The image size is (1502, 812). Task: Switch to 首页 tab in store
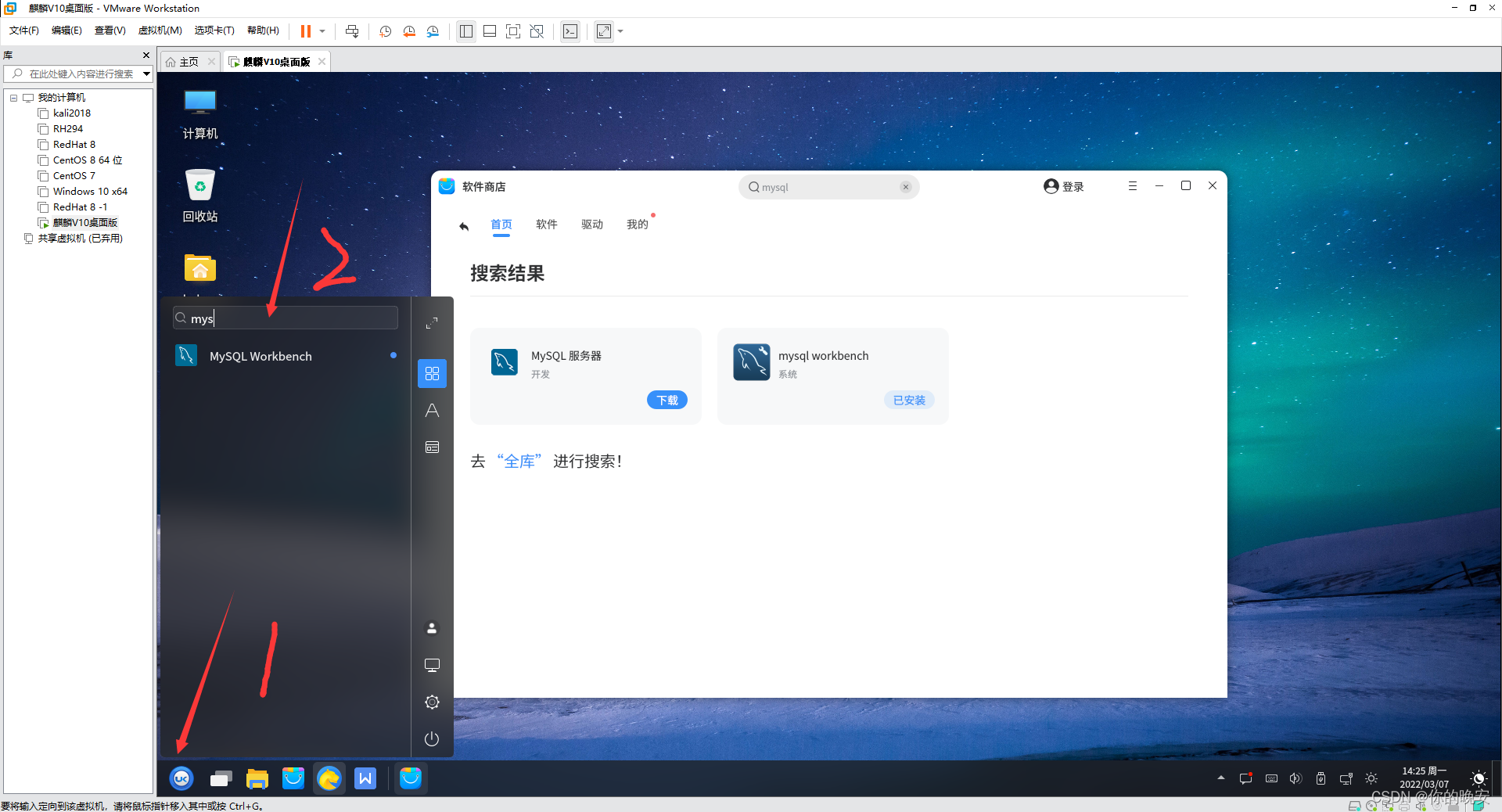(501, 225)
